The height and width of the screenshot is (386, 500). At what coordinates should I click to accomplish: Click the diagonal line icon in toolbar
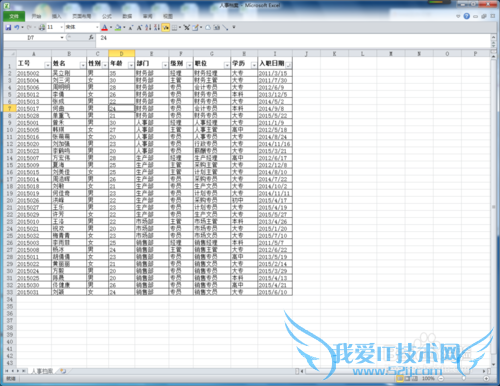[225, 28]
